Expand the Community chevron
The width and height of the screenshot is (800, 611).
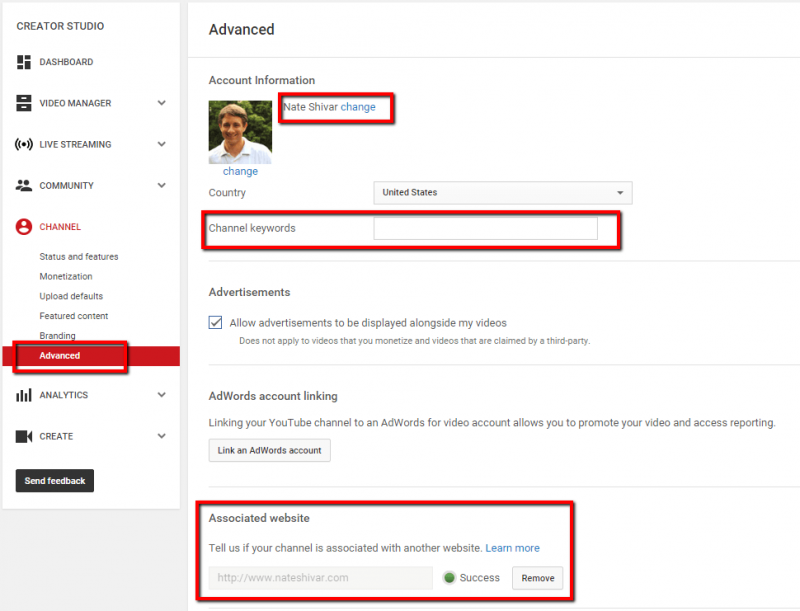pyautogui.click(x=162, y=186)
